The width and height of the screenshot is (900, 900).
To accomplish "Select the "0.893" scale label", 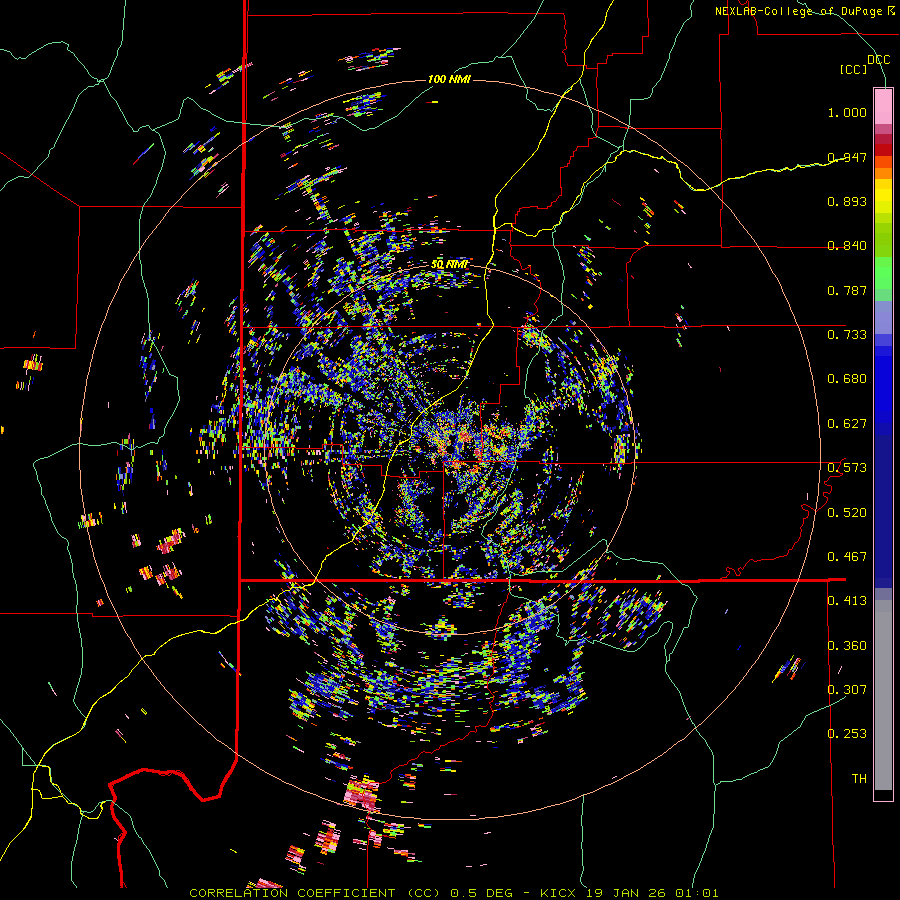I will pos(847,201).
